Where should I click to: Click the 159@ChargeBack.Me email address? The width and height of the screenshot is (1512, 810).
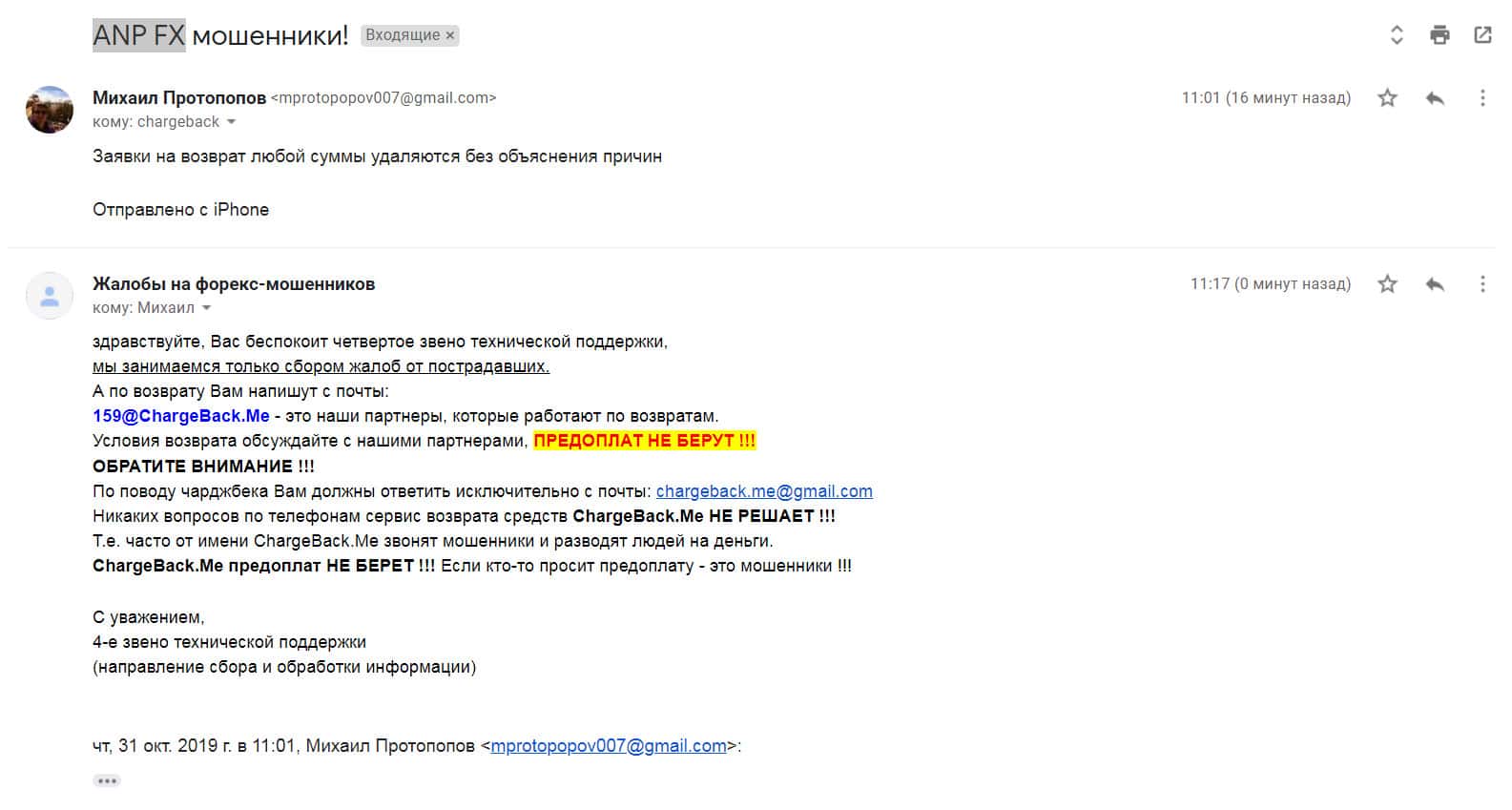[x=181, y=416]
